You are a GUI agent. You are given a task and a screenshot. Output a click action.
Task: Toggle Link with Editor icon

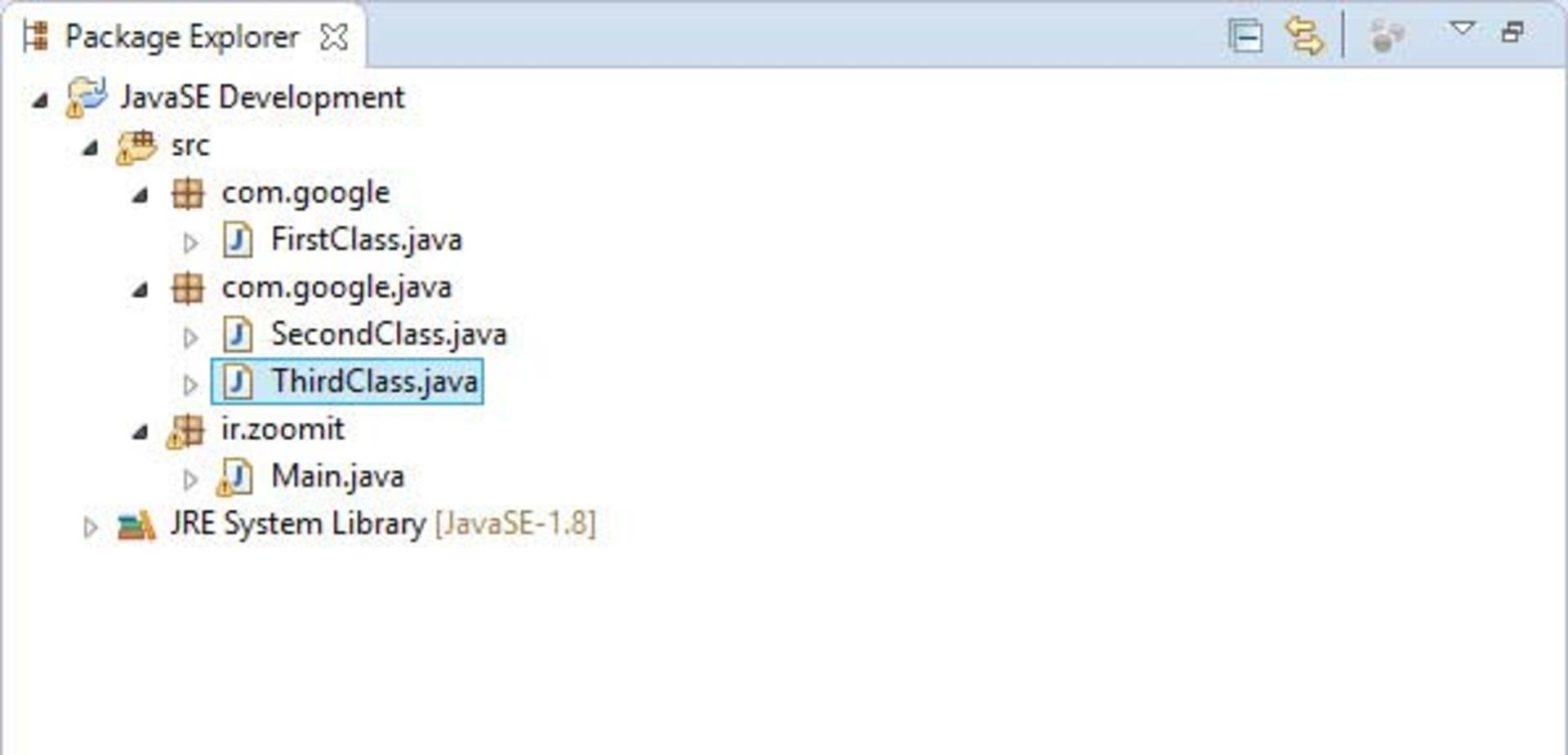[1304, 36]
